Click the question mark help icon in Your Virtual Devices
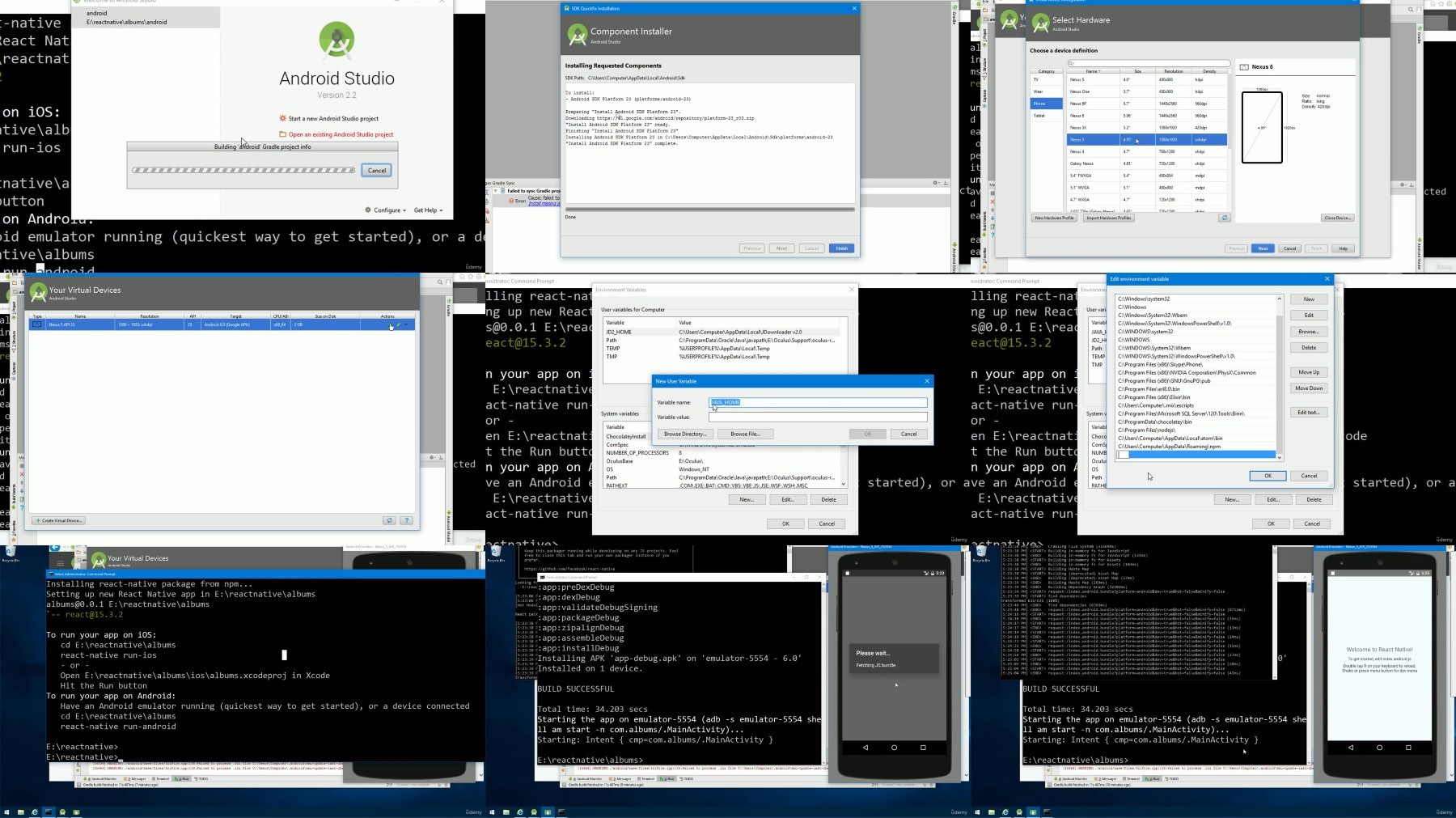 pos(407,520)
